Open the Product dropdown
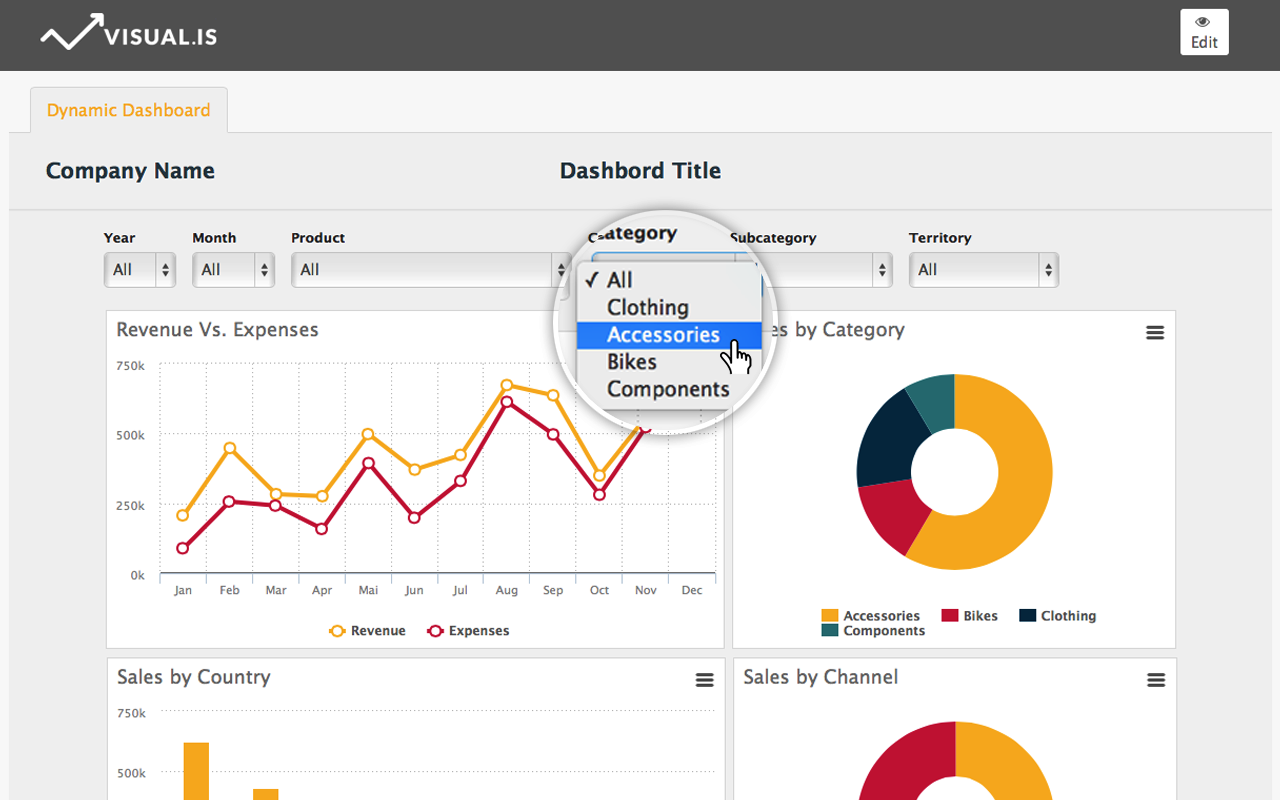Viewport: 1280px width, 800px height. click(431, 270)
